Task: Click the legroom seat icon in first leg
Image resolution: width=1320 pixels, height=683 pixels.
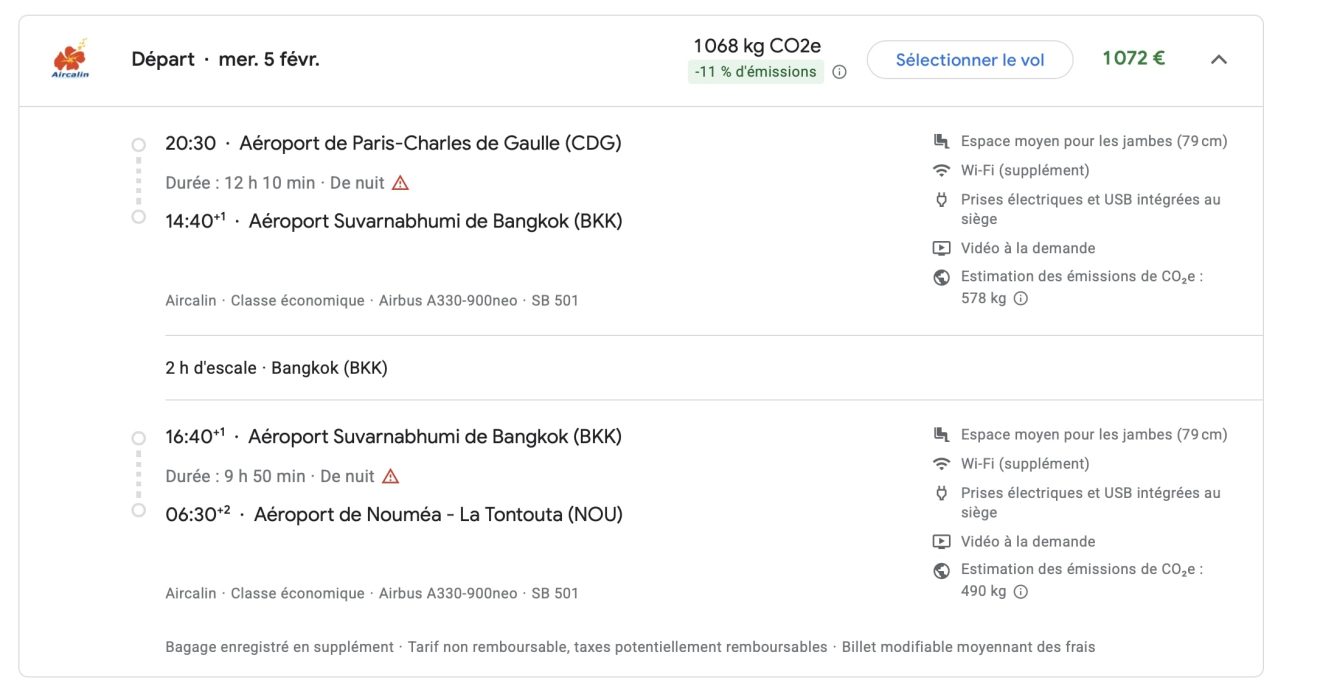Action: 941,141
